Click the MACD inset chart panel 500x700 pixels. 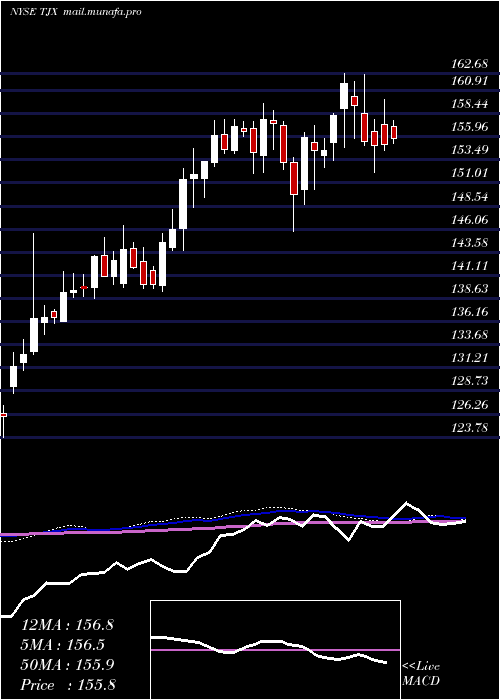point(275,650)
